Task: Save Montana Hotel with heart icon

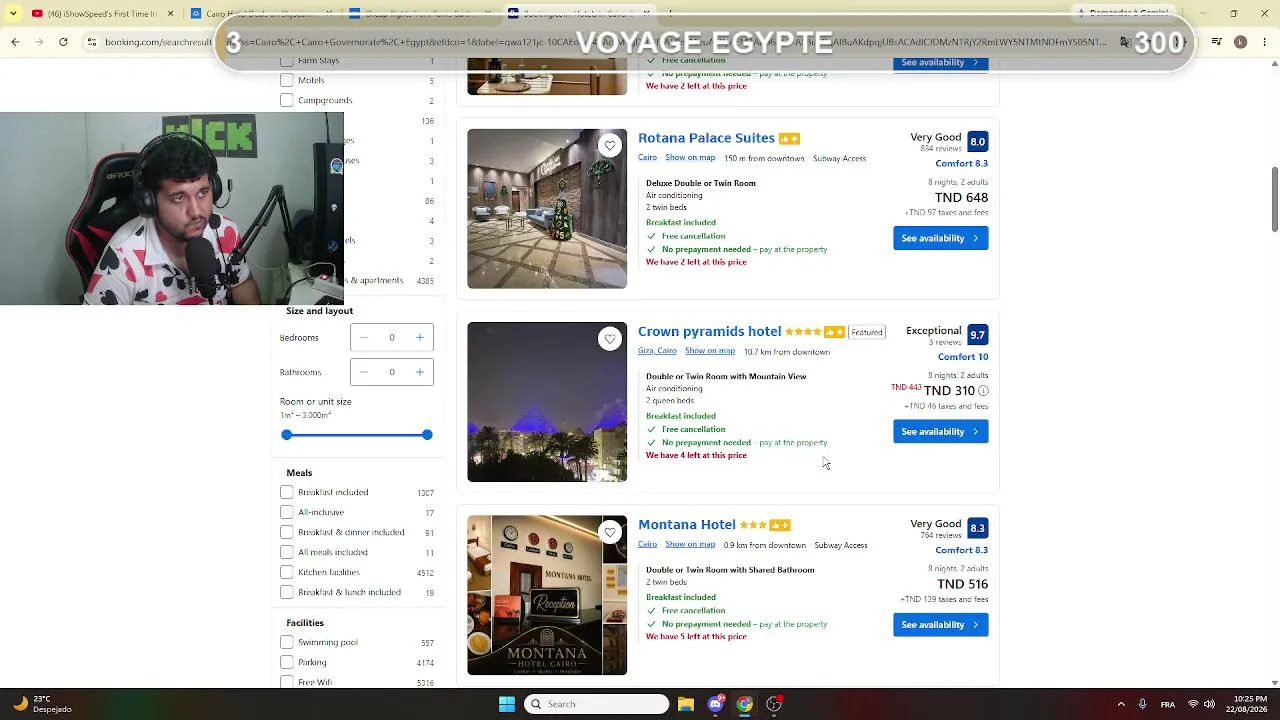Action: [610, 532]
